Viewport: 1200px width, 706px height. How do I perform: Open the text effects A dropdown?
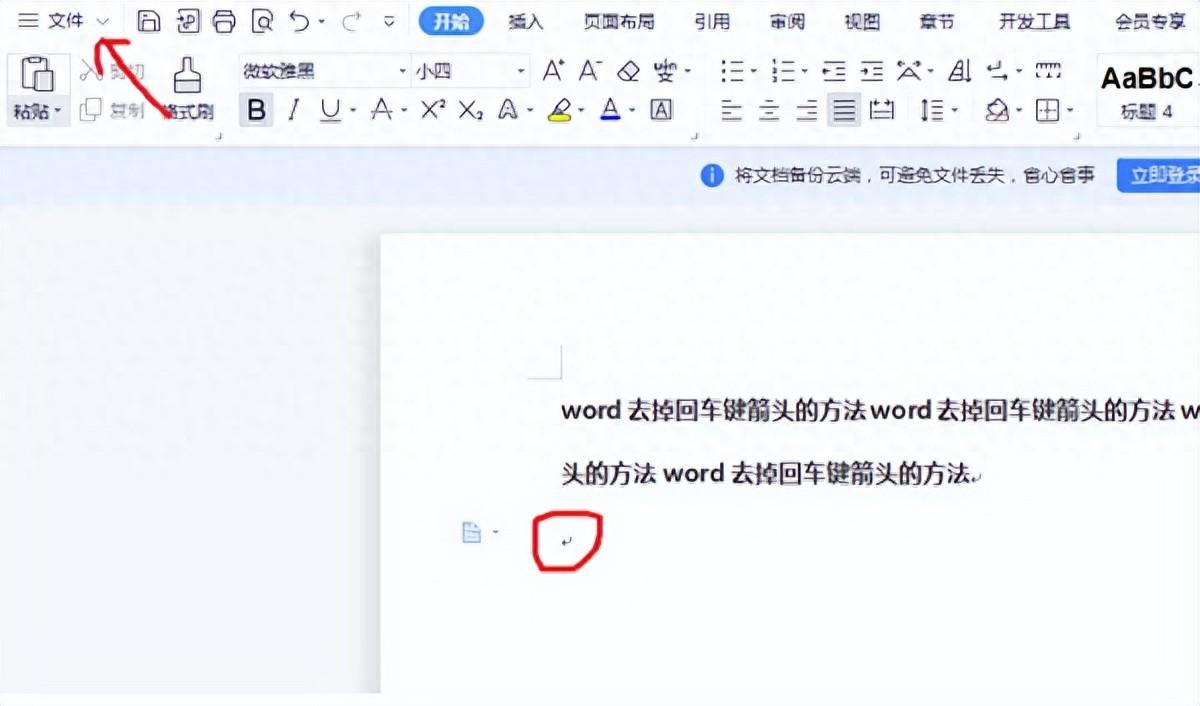tap(529, 110)
